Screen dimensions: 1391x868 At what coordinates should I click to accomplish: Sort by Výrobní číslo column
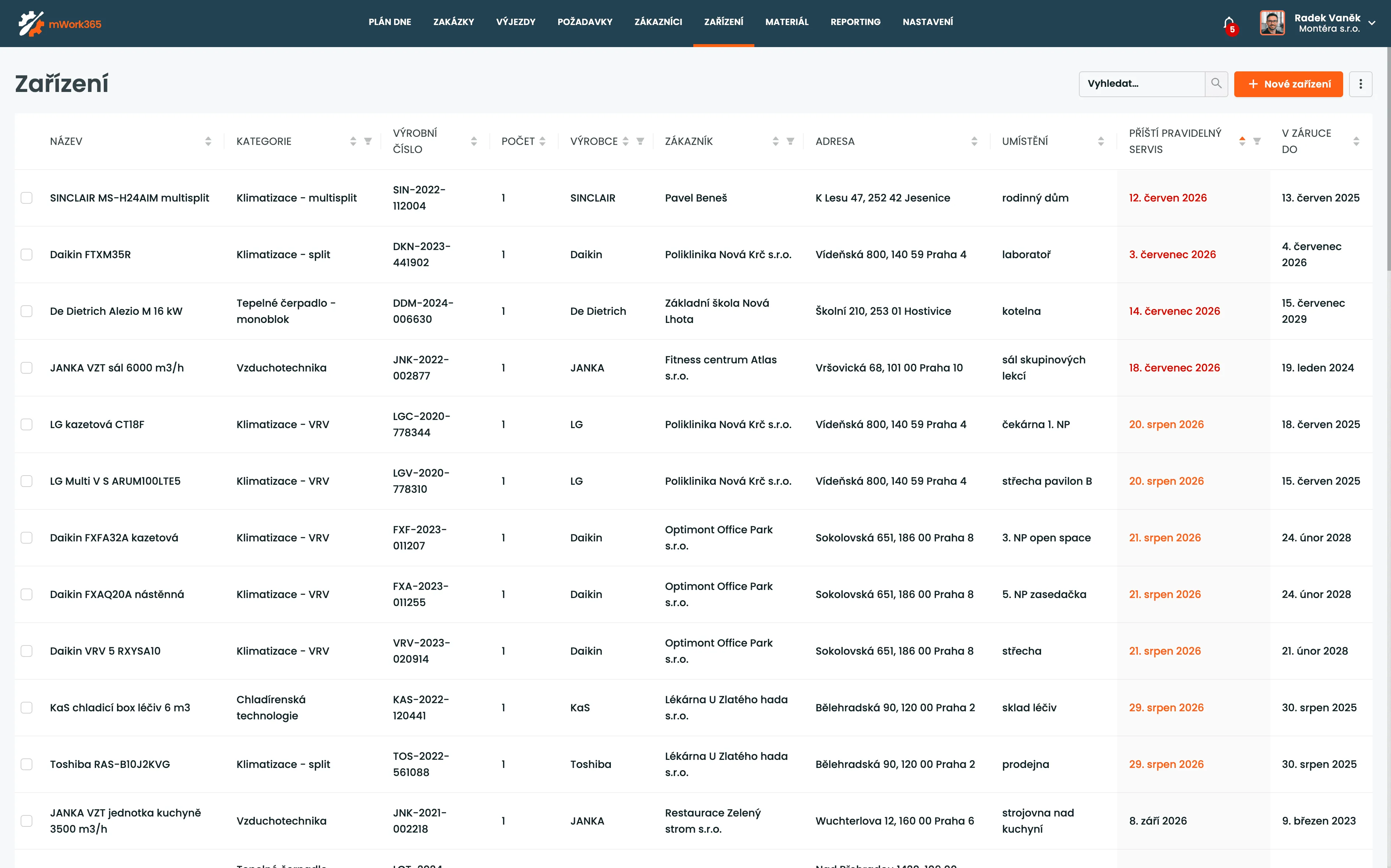click(474, 141)
